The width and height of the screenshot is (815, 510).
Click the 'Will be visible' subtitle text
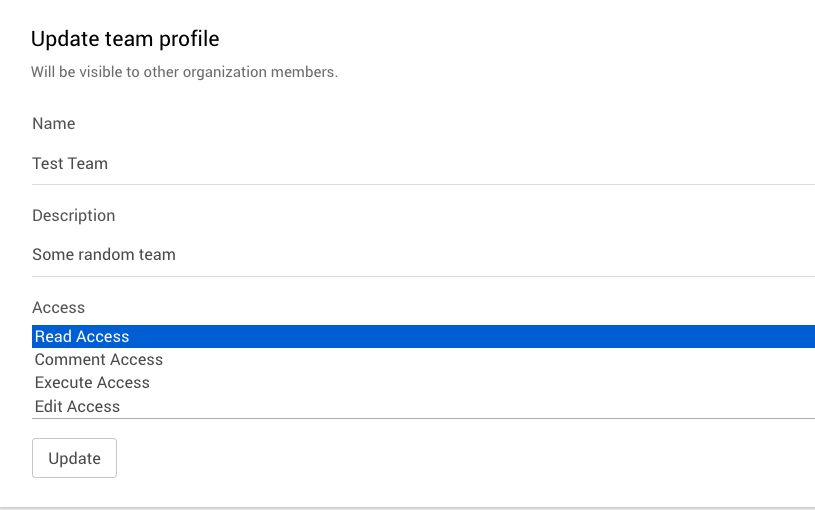tap(184, 73)
